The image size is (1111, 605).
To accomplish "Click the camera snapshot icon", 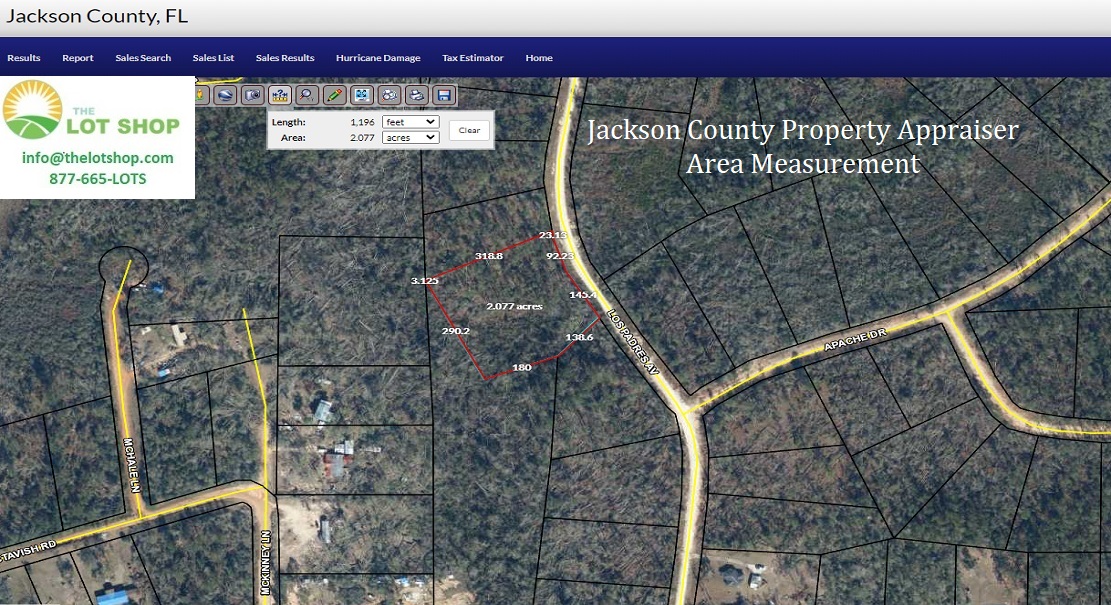I will pyautogui.click(x=253, y=95).
